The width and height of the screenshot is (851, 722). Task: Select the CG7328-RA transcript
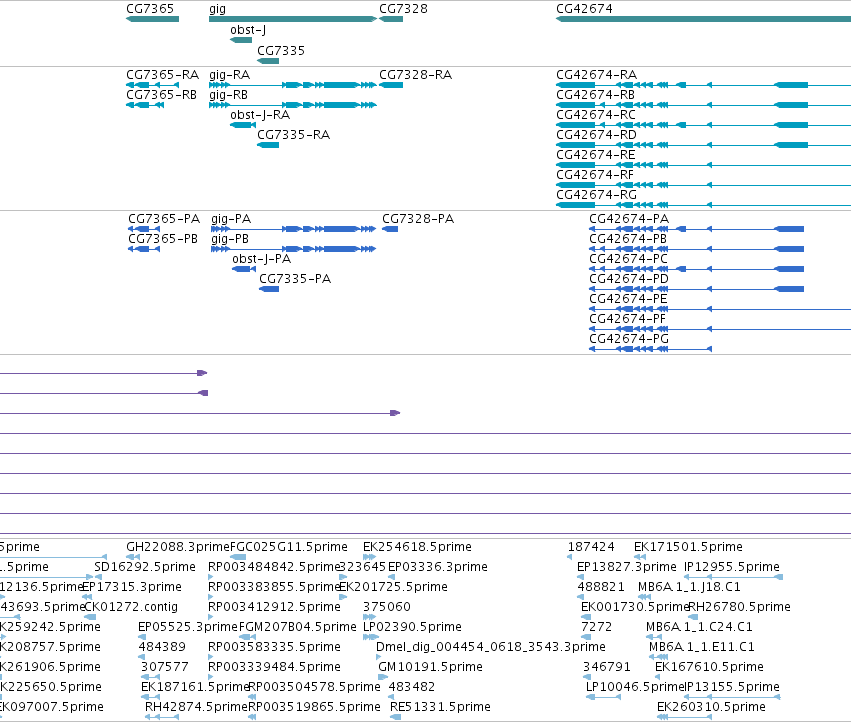[x=391, y=85]
